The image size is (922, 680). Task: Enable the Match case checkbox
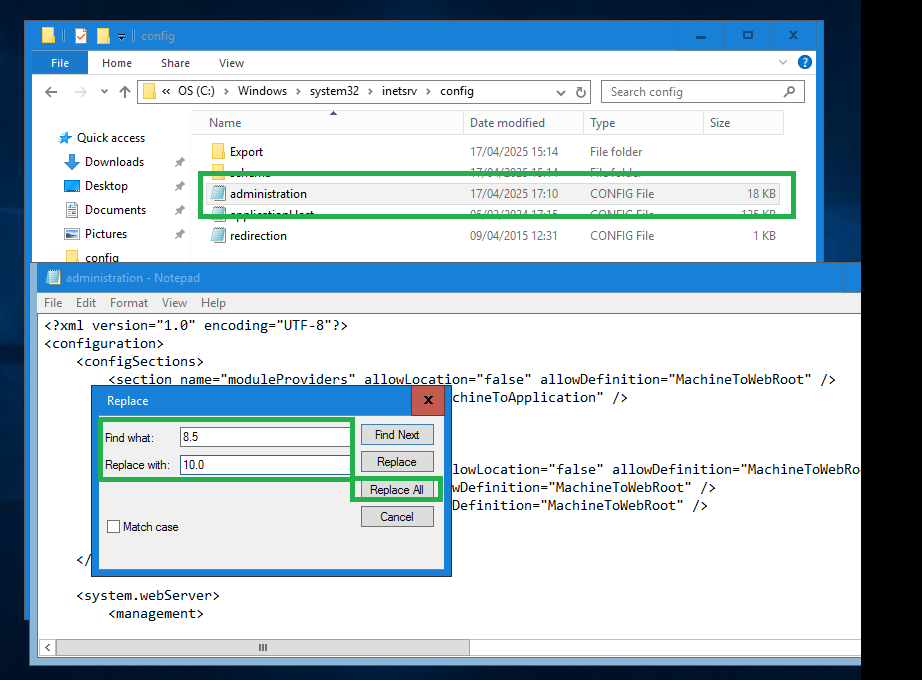click(113, 526)
